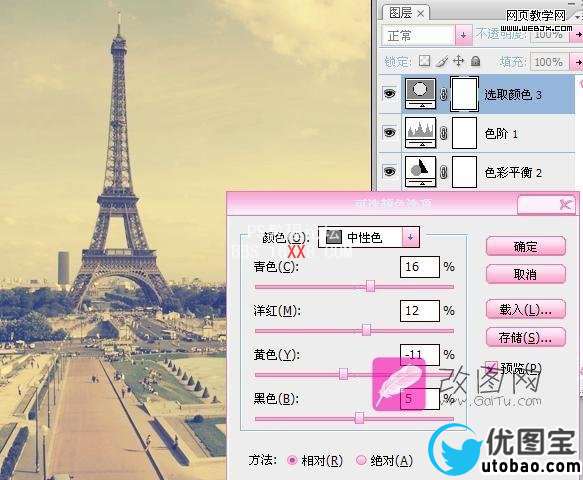
Task: Click the lock position move icon
Action: click(x=458, y=61)
